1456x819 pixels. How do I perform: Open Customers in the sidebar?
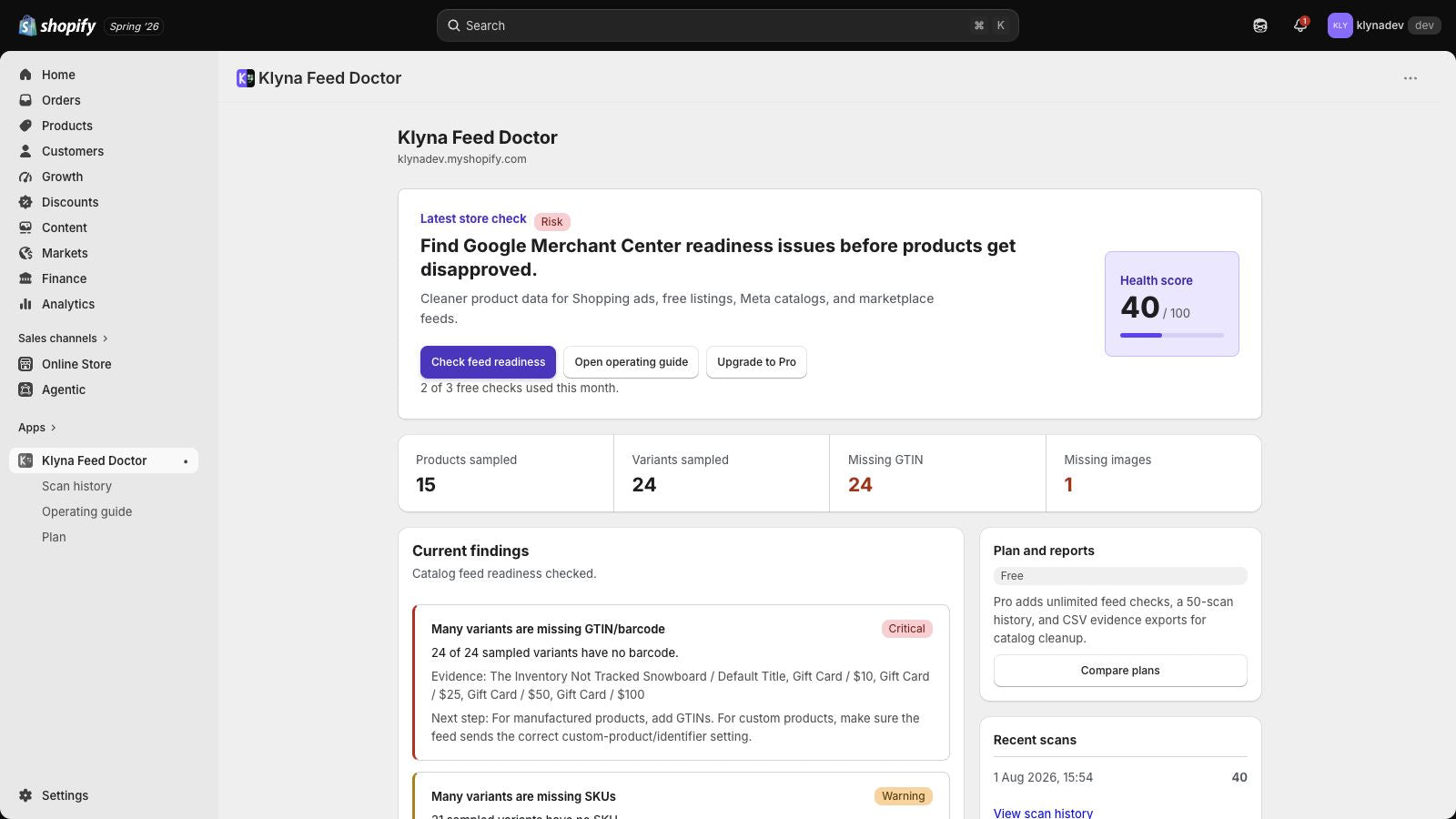point(73,151)
